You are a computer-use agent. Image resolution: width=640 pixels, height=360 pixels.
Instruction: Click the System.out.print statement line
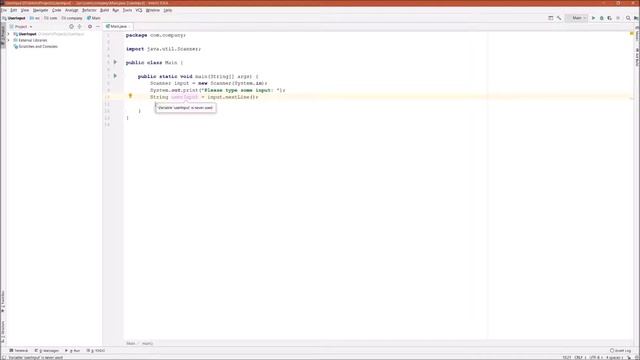(218, 90)
